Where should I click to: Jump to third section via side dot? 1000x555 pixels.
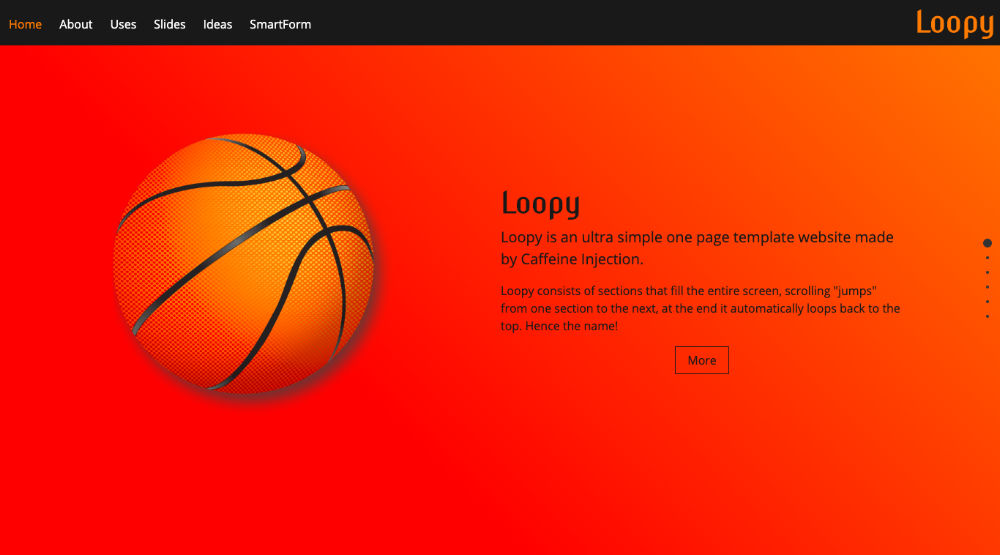[x=987, y=272]
